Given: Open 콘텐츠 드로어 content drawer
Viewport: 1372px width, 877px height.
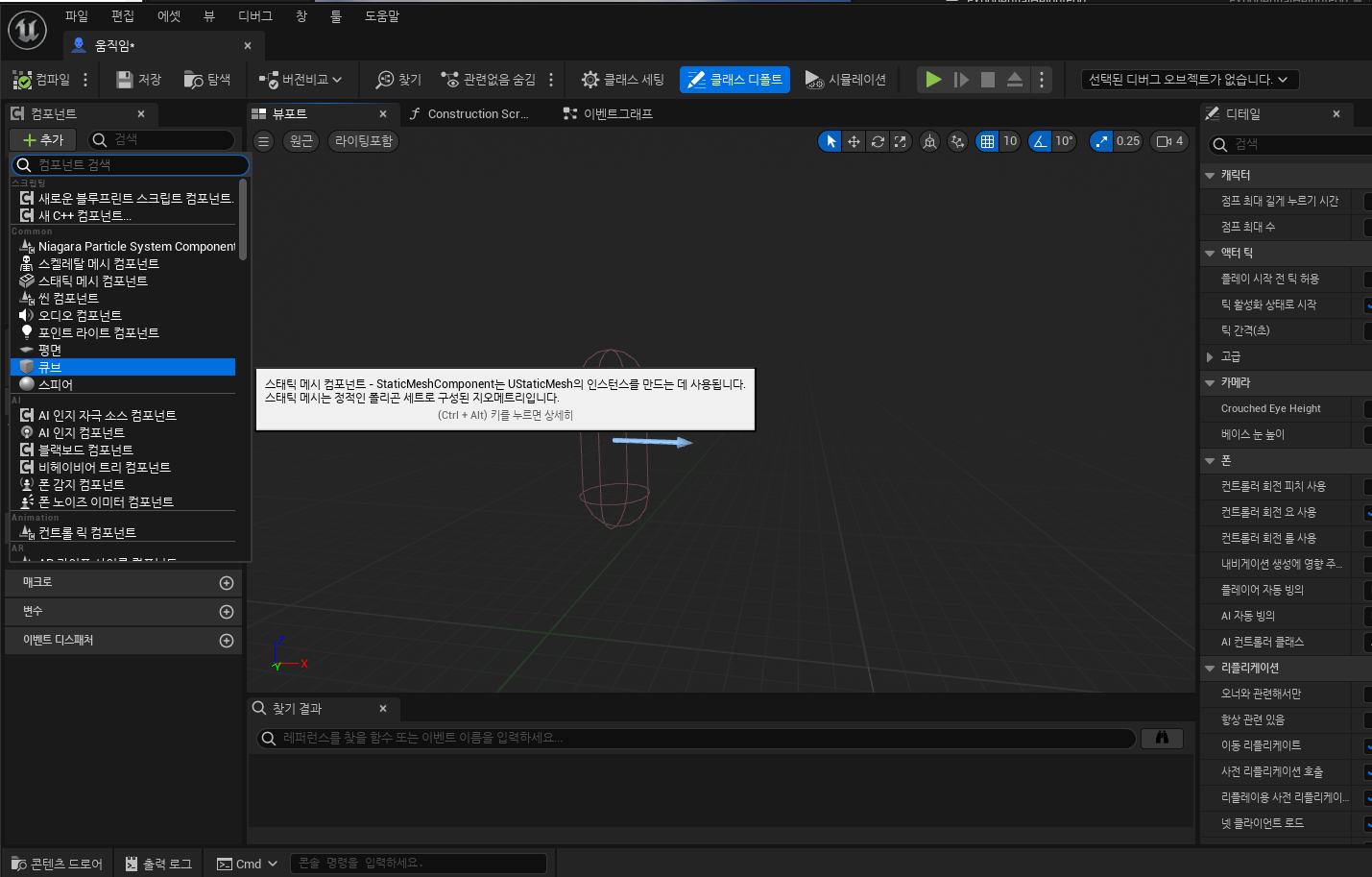Looking at the screenshot, I should 57,864.
